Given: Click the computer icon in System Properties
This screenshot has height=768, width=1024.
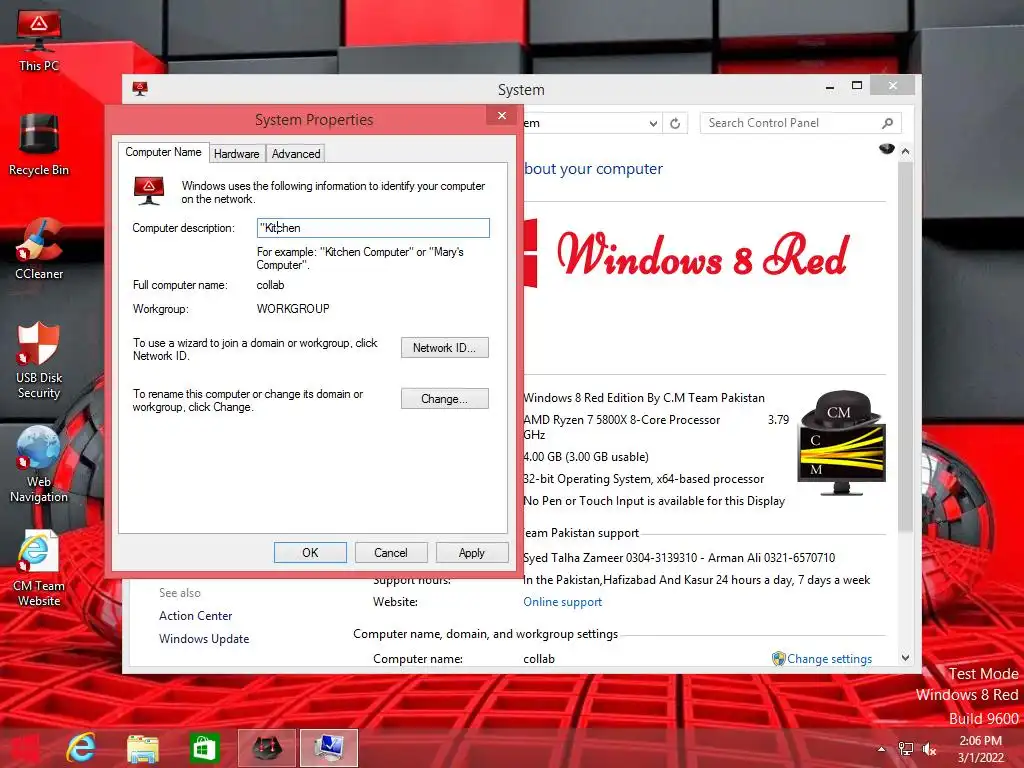Looking at the screenshot, I should (x=149, y=191).
